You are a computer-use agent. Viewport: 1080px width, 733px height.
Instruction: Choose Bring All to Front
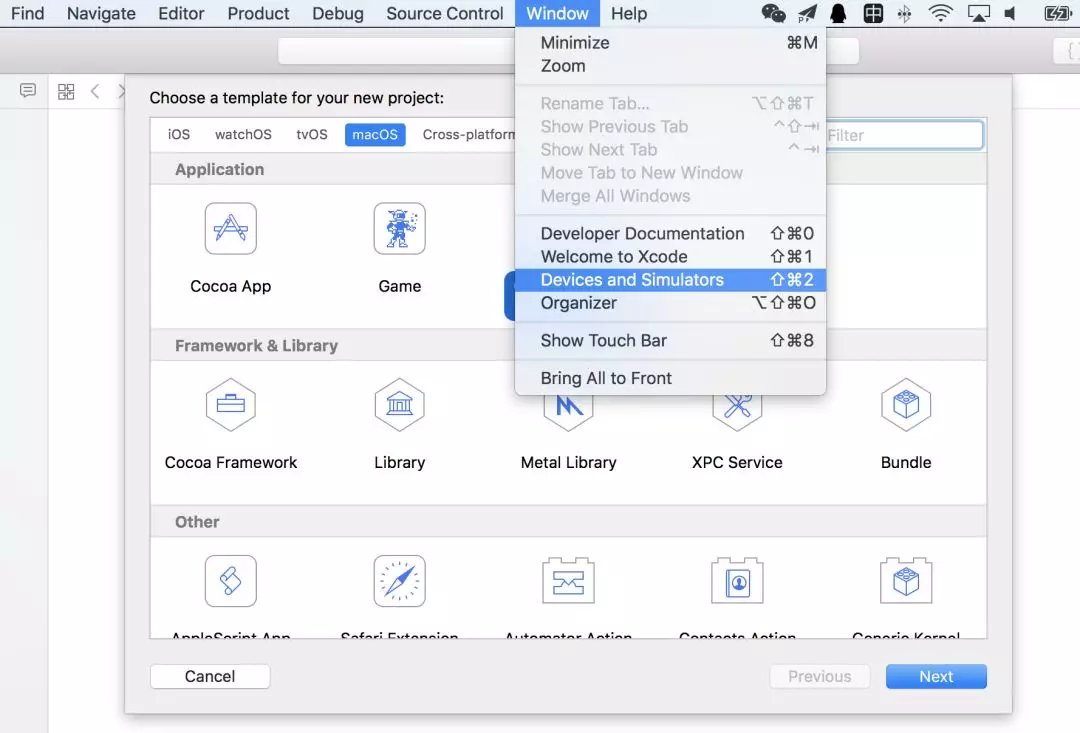click(x=670, y=378)
